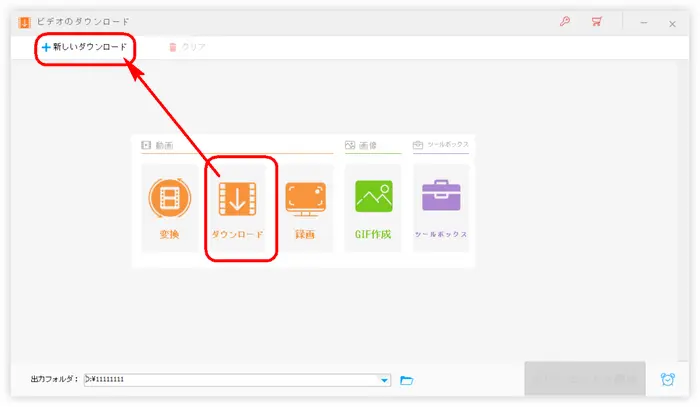Image resolution: width=700 pixels, height=407 pixels.
Task: Click the New Download (新しいダウンロード) button
Action: pos(84,47)
